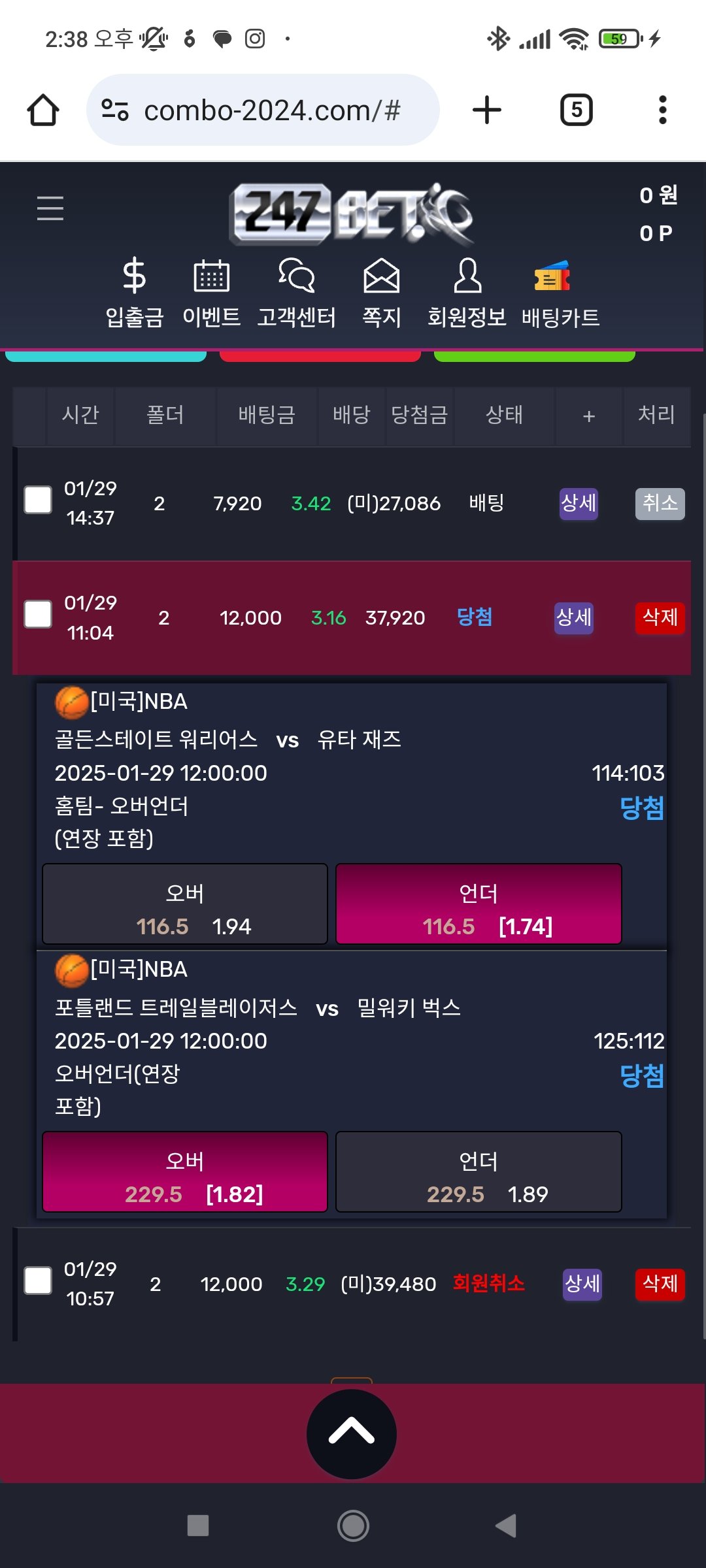
Task: Expand 상세 for the 14:37 bet
Action: coord(579,504)
